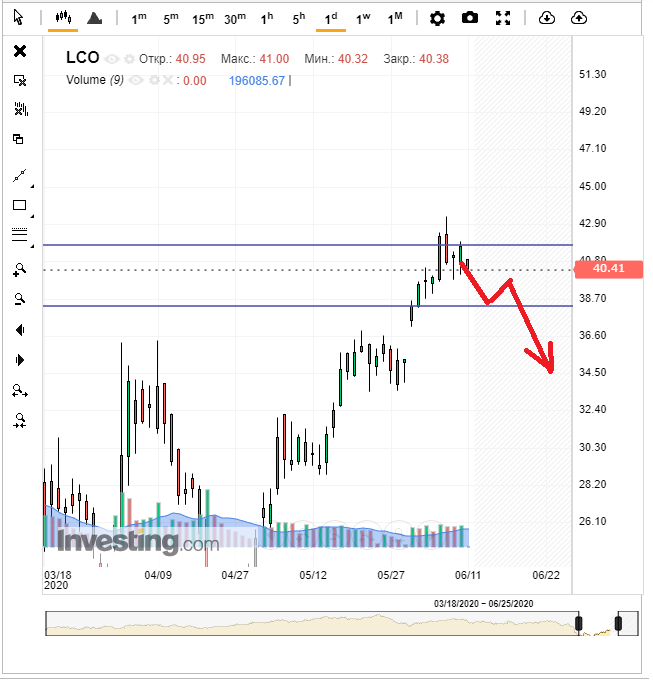Switch to 1m timeframe
The image size is (653, 698).
pos(139,19)
